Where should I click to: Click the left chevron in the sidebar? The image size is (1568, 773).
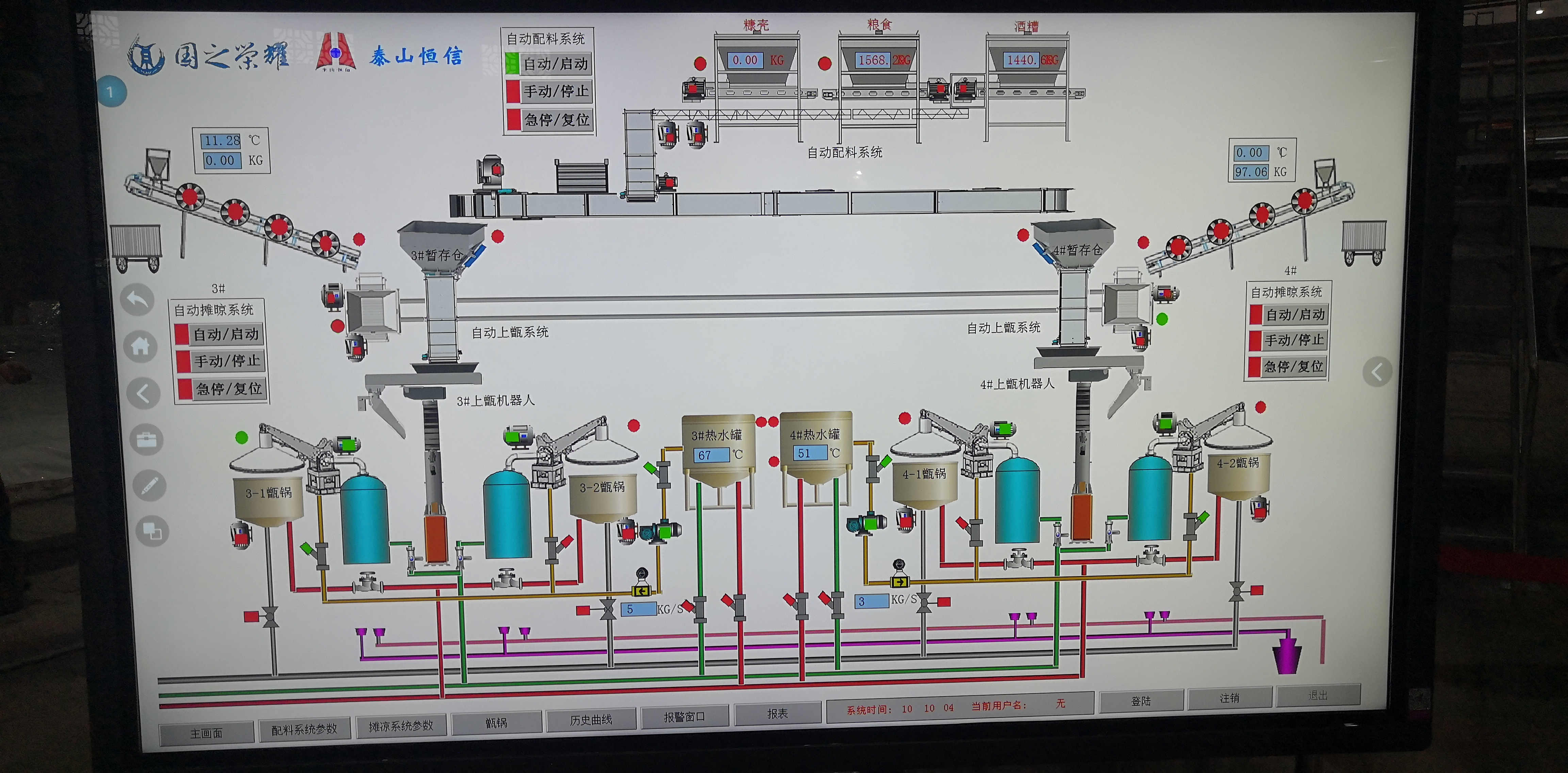coord(143,393)
